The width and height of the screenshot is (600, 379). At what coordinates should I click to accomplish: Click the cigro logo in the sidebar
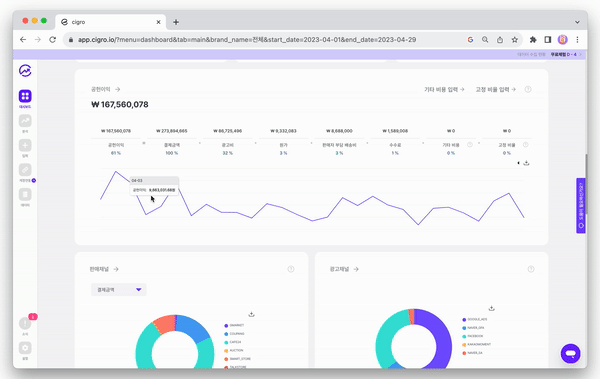(x=25, y=71)
